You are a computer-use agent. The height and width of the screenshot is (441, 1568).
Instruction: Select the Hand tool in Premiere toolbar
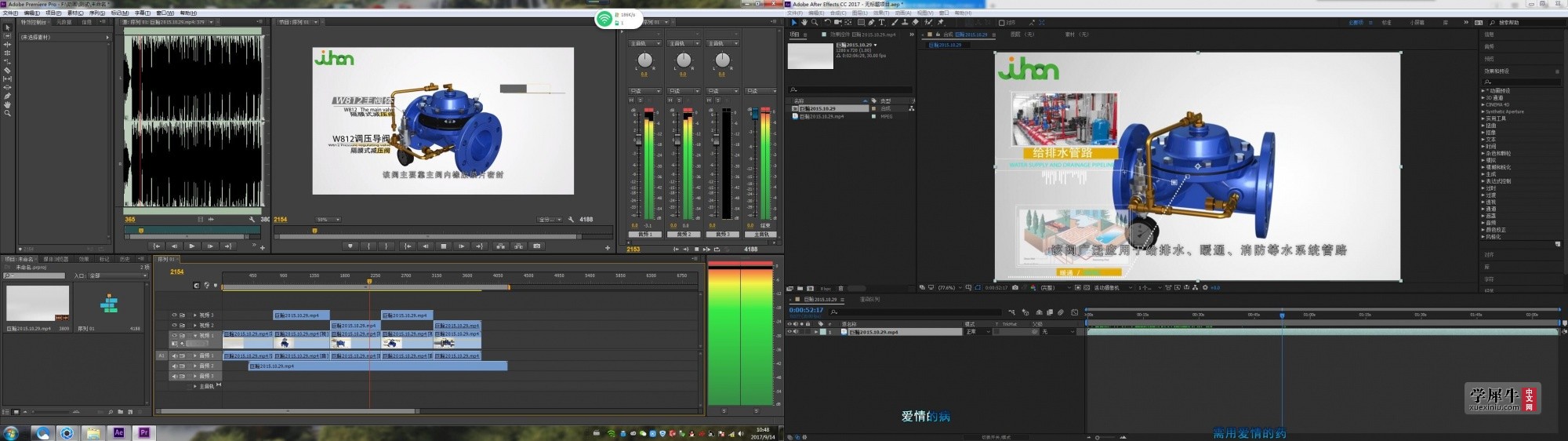(x=7, y=104)
